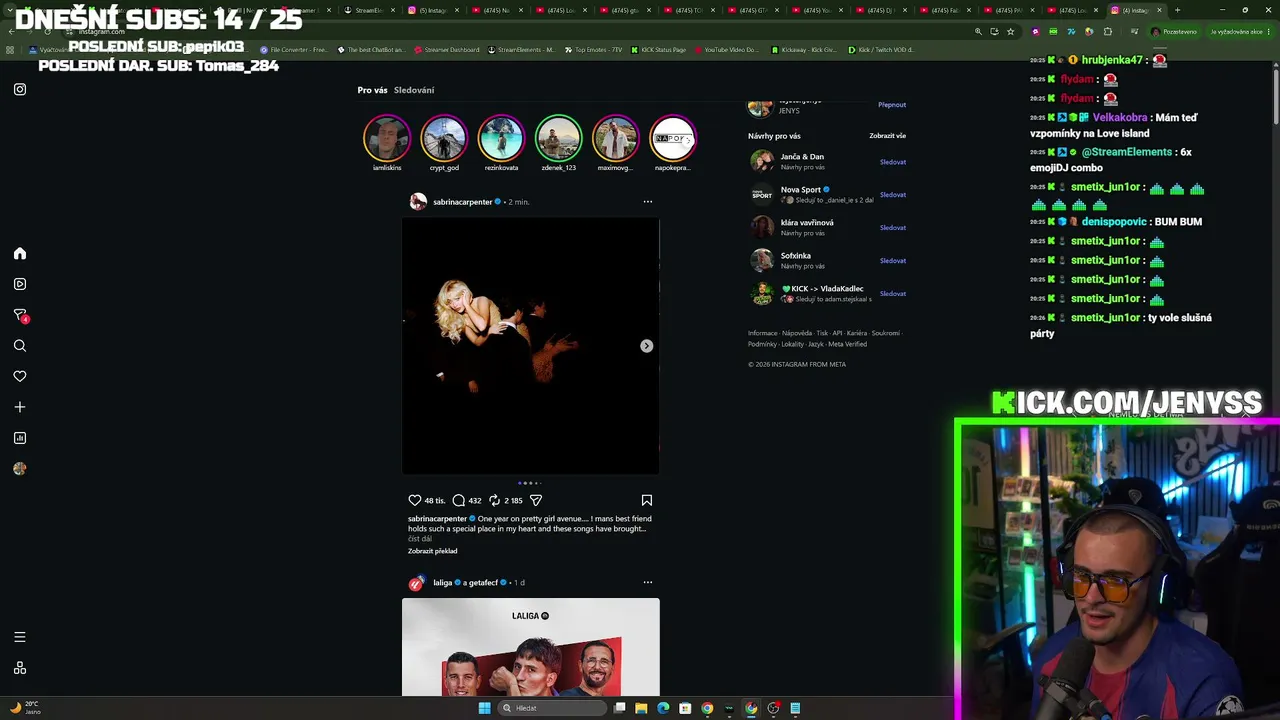This screenshot has width=1280, height=720.
Task: Like the sabrinacarpenter post
Action: pyautogui.click(x=415, y=500)
